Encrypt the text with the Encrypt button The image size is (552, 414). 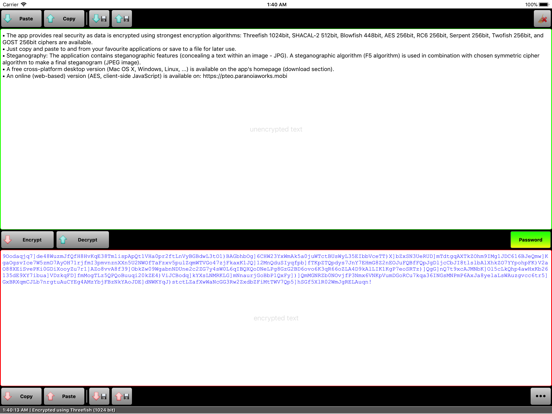coord(27,240)
